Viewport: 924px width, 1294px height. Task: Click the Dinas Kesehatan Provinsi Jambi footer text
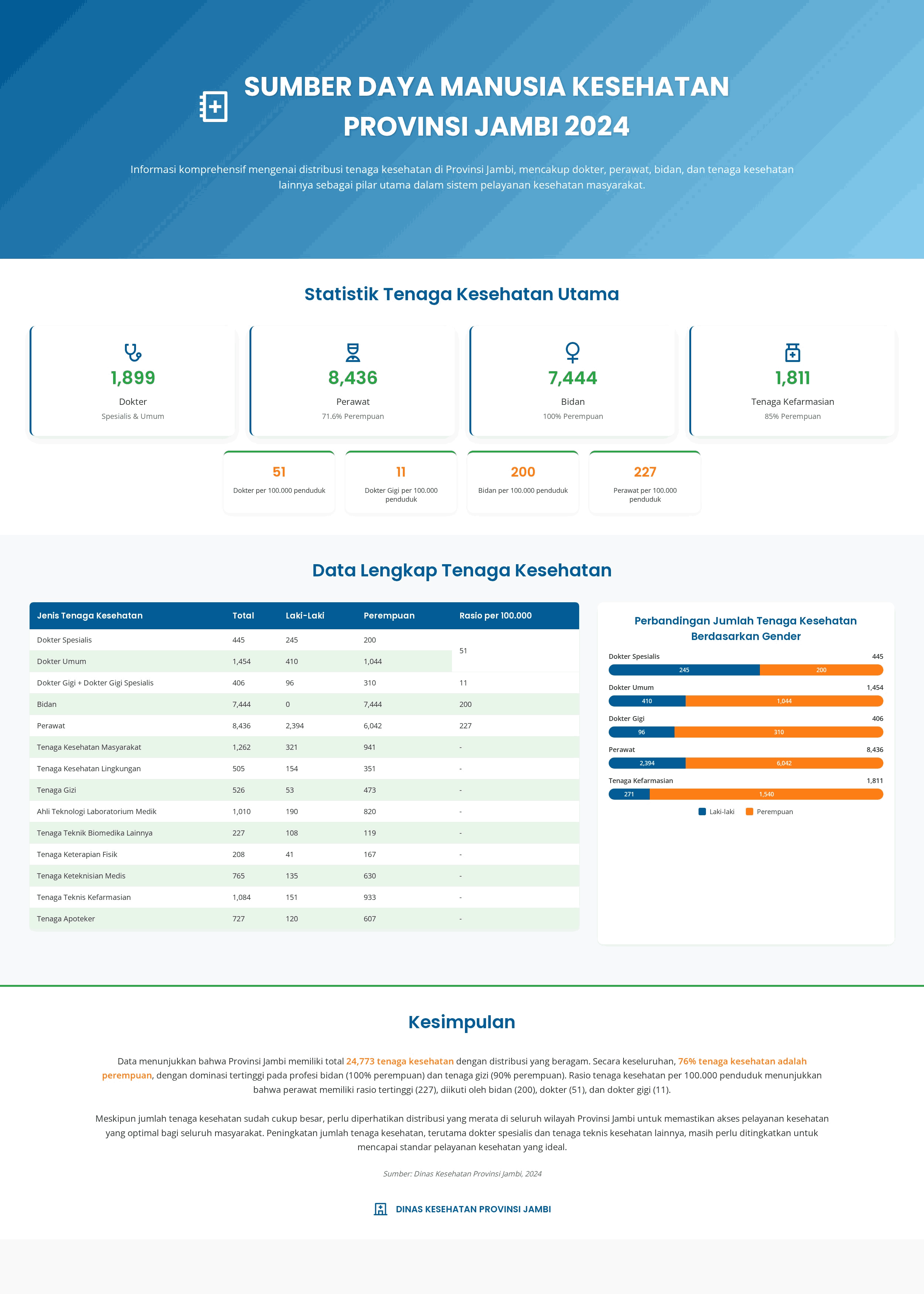pos(473,1209)
